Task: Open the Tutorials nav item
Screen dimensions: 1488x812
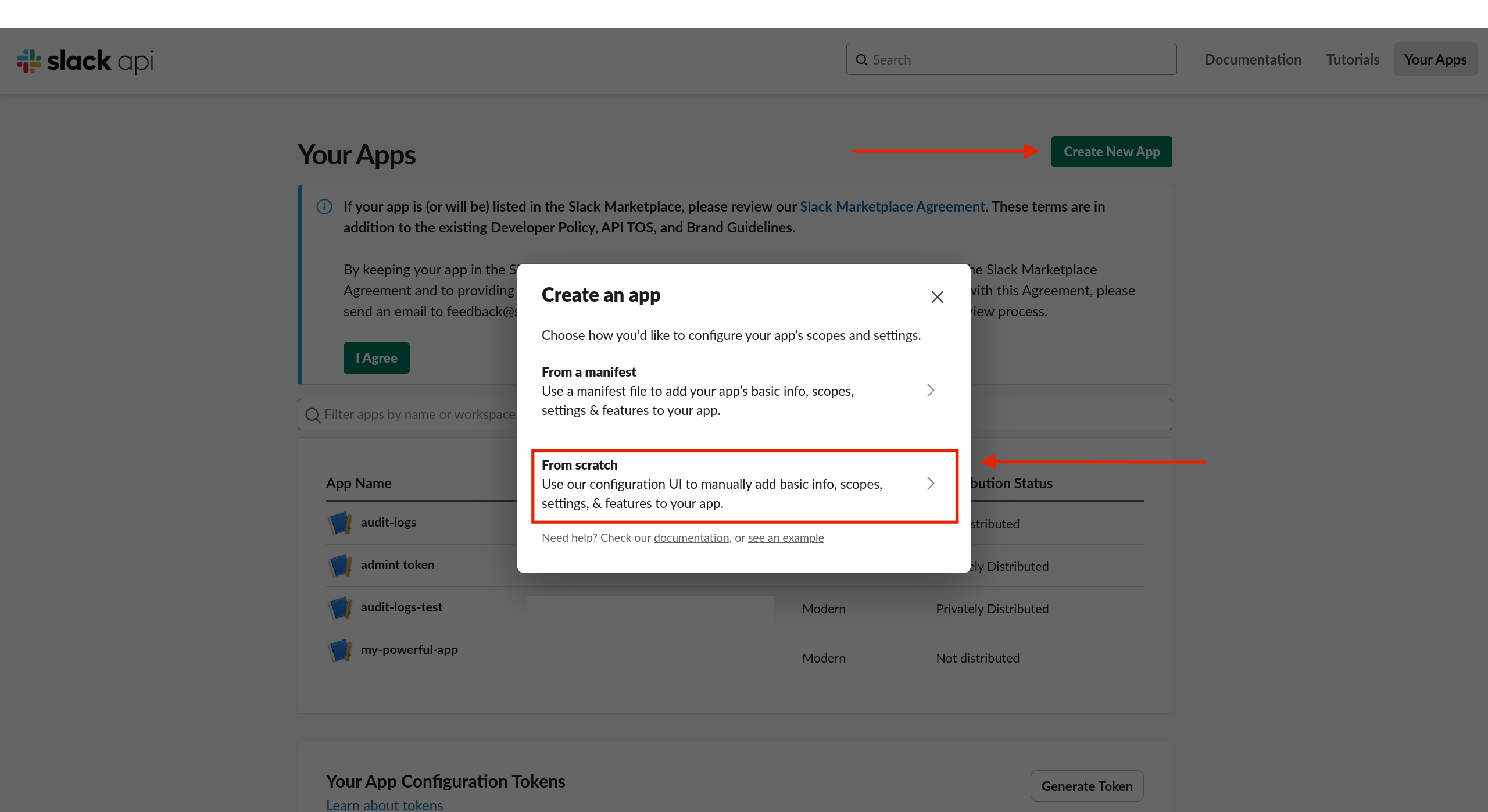Action: 1353,59
